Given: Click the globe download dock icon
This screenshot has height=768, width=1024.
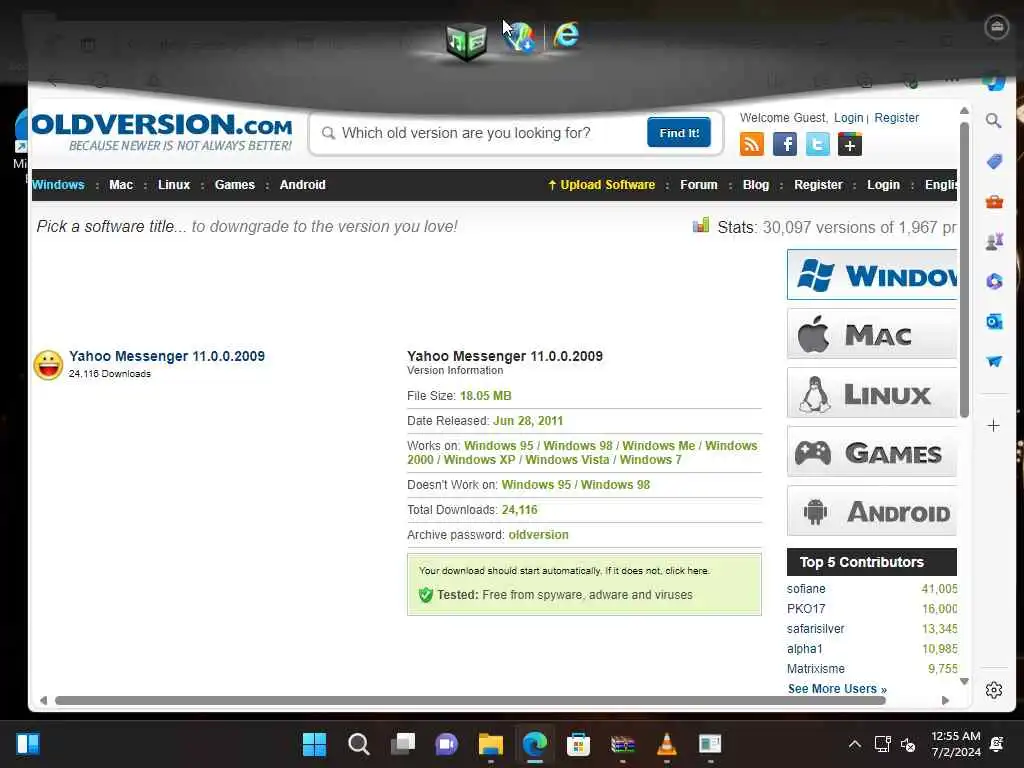Looking at the screenshot, I should (519, 37).
